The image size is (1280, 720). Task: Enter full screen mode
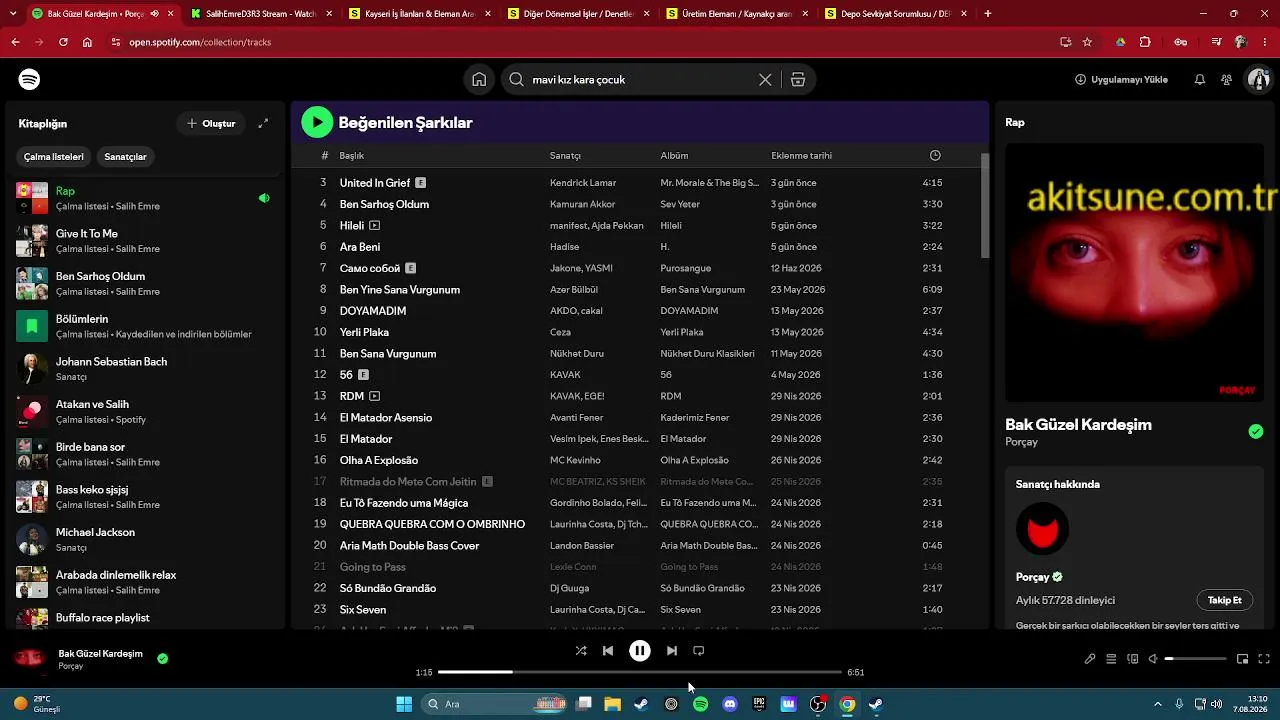coord(1264,659)
